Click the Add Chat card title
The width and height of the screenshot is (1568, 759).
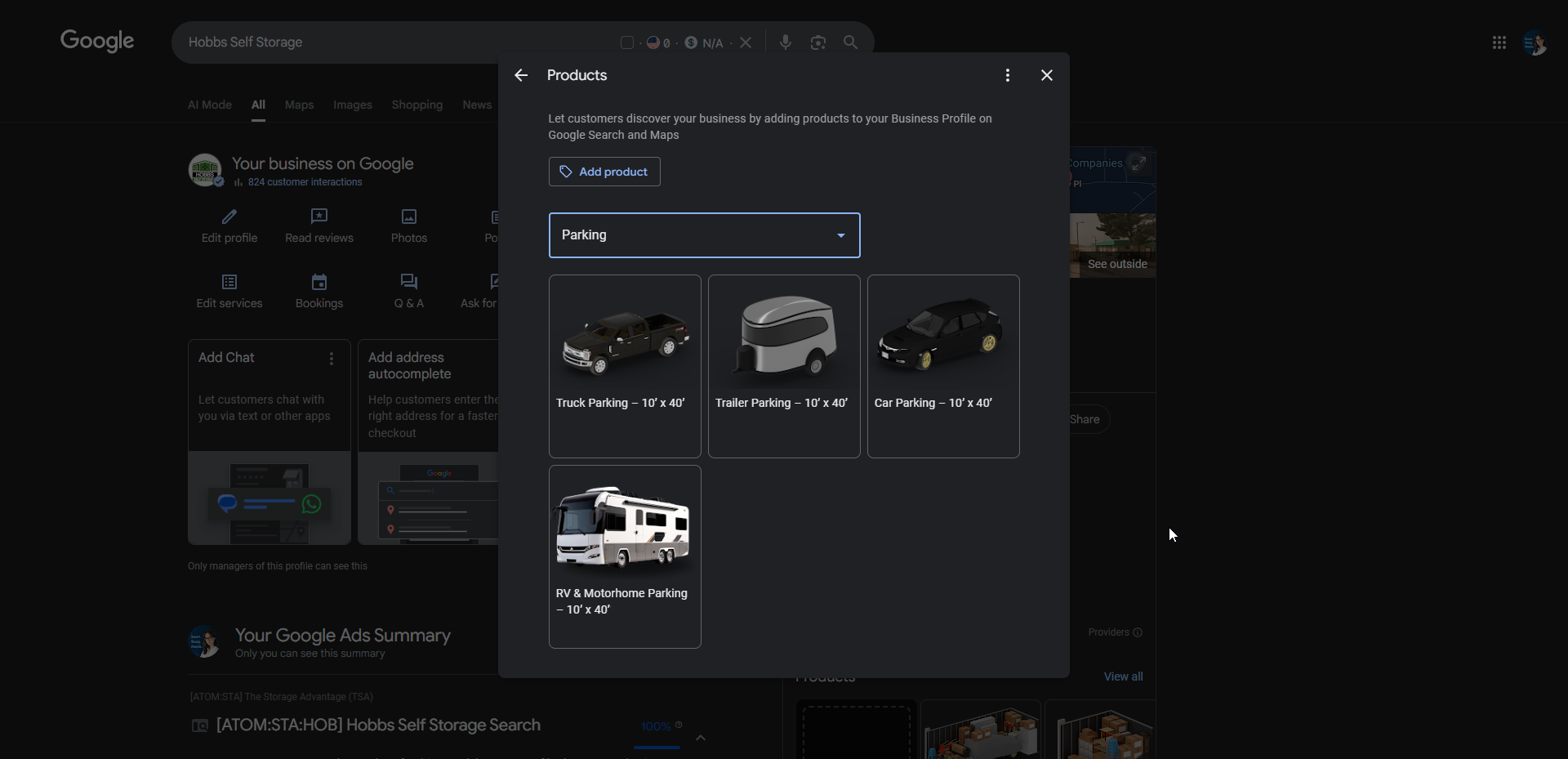pyautogui.click(x=226, y=358)
